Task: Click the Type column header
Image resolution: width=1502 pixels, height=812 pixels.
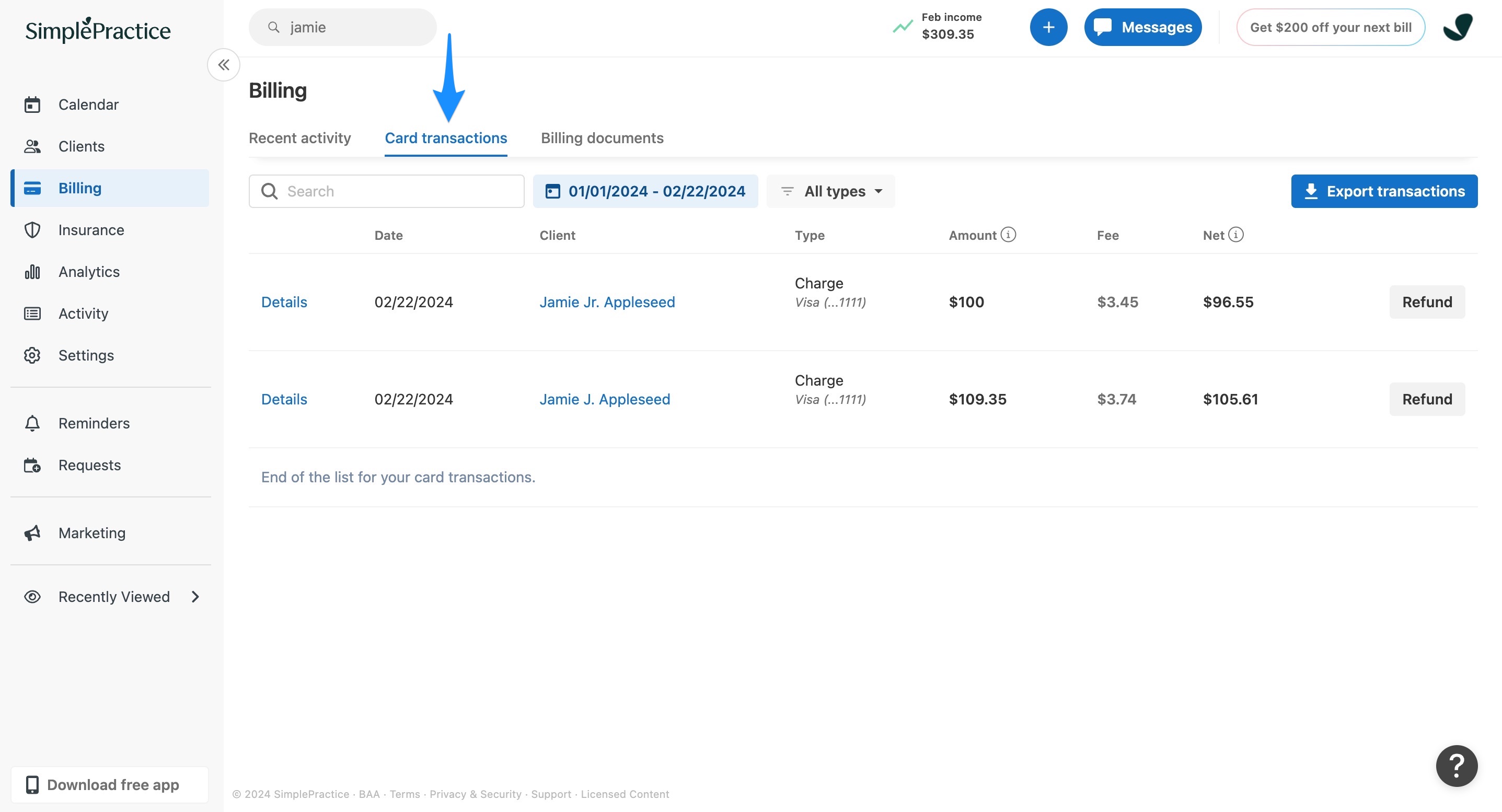Action: 810,236
